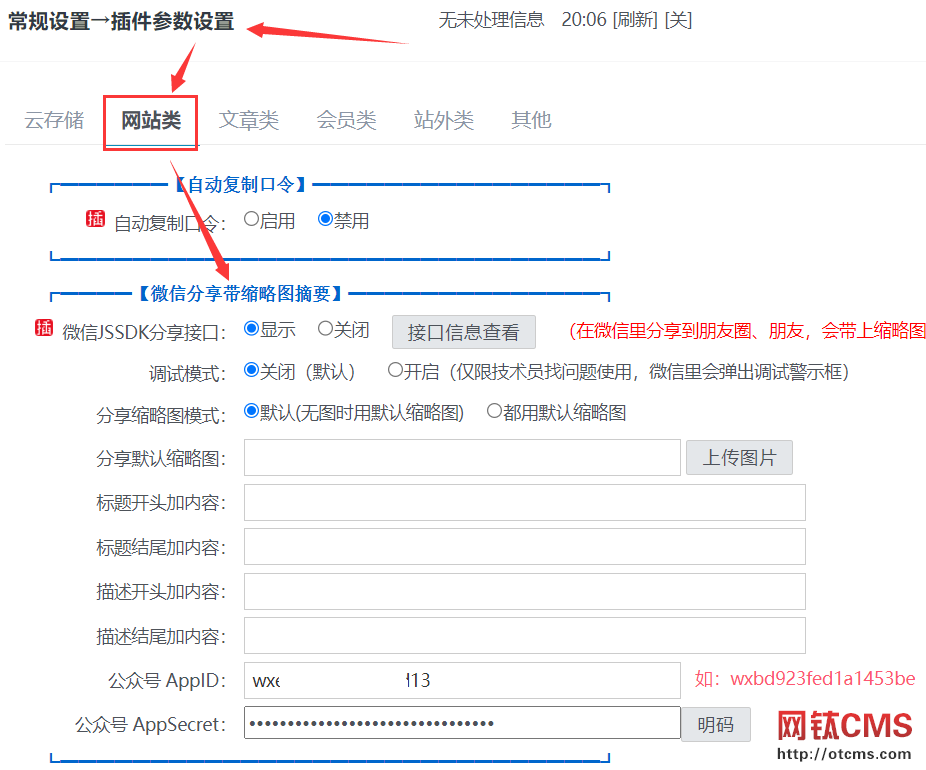The image size is (926, 770).
Task: Click 明码 to reveal the AppSecret
Action: coord(716,724)
